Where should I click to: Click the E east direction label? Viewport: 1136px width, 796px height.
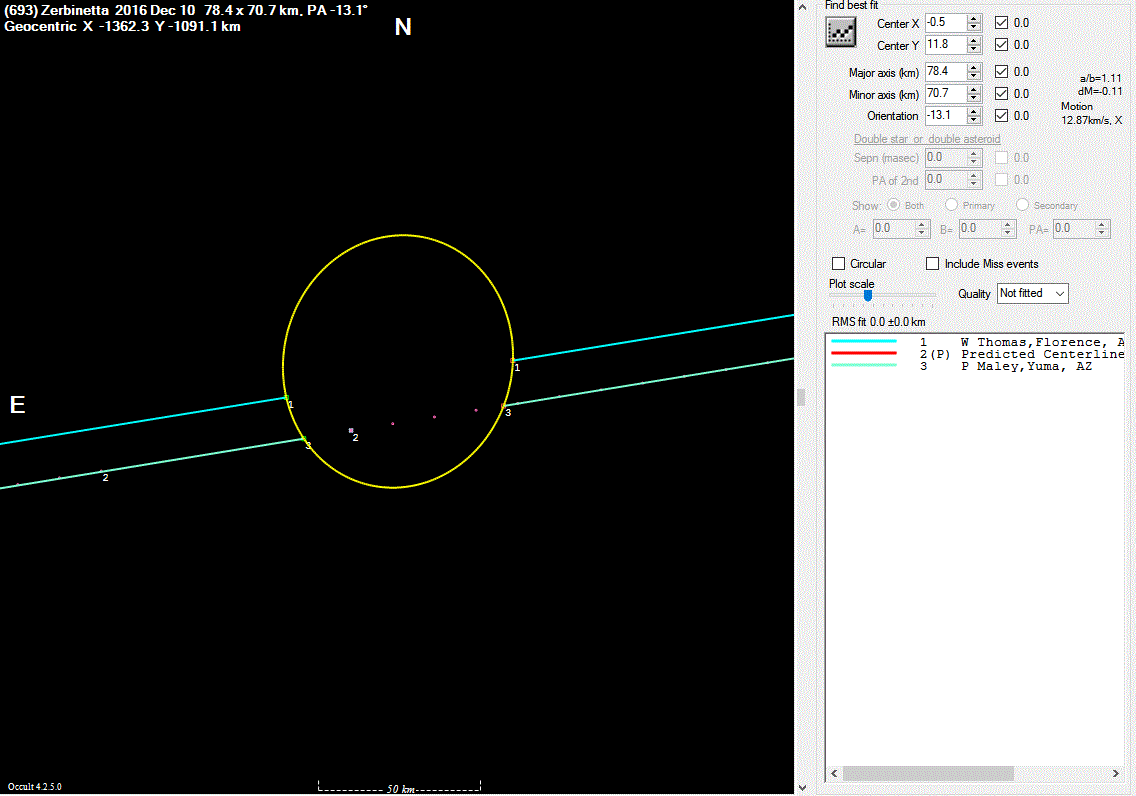17,404
